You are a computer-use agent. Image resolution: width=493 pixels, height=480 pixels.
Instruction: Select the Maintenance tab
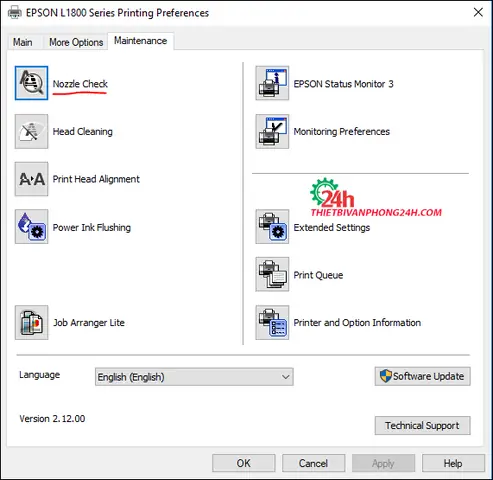click(140, 41)
